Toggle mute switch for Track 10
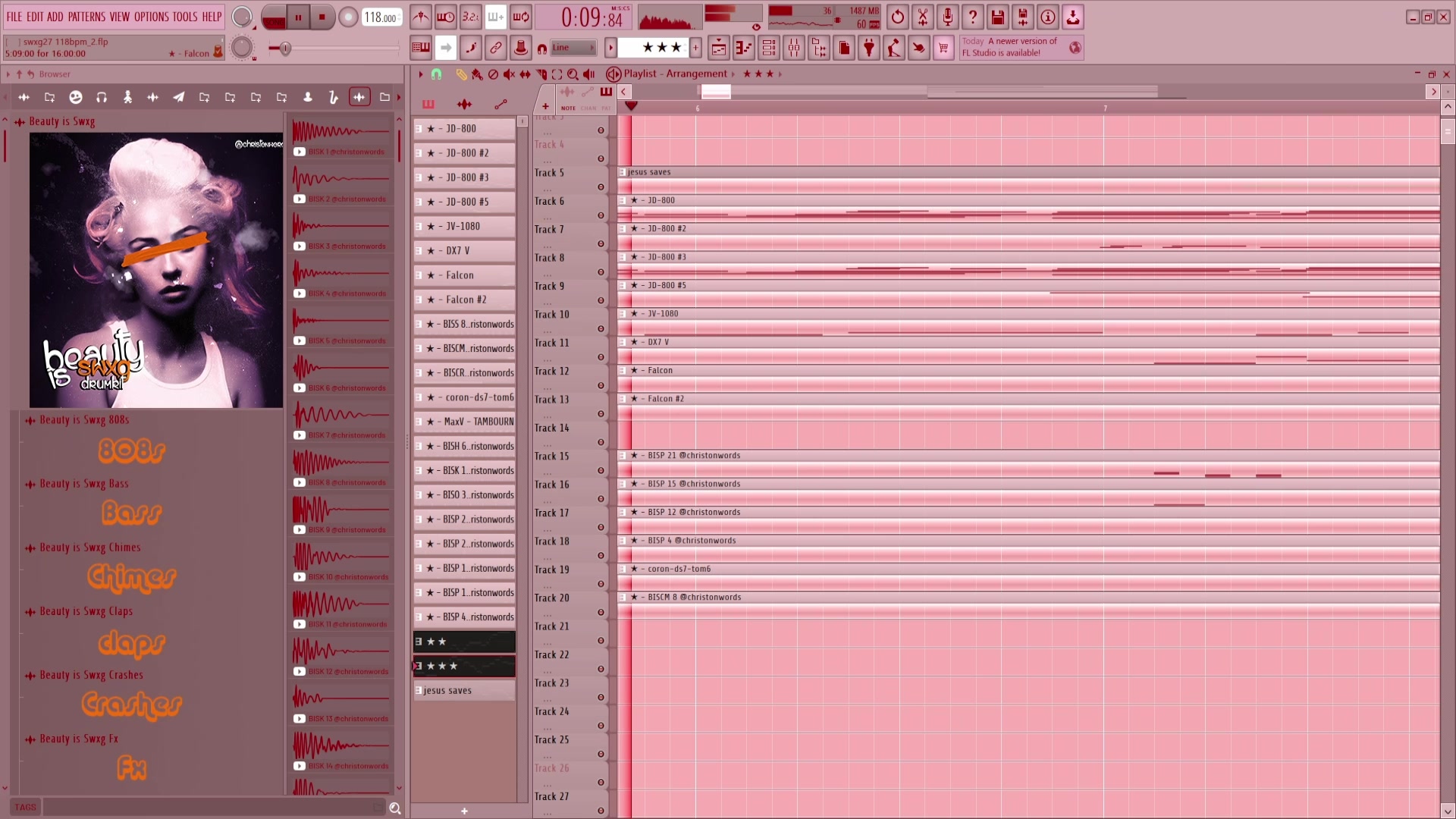Viewport: 1456px width, 819px height. click(601, 329)
